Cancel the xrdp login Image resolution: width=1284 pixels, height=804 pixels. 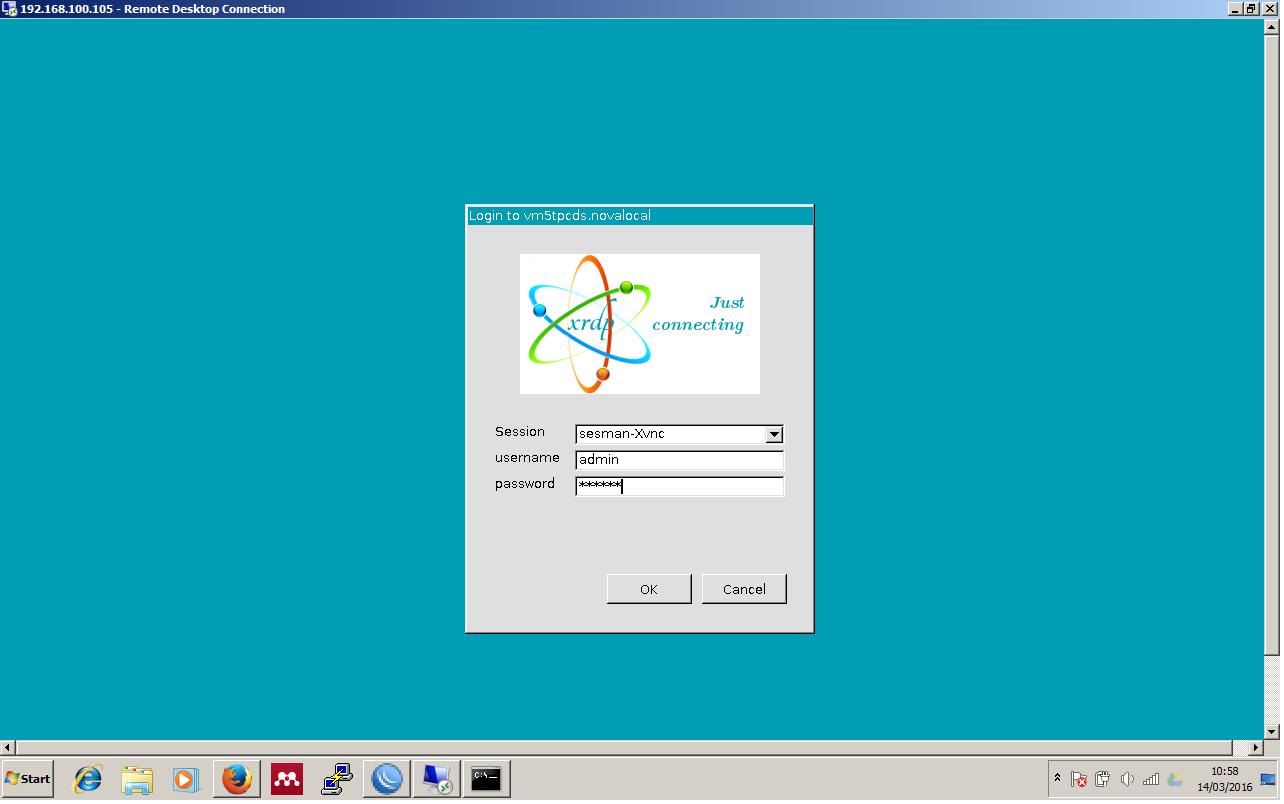click(744, 588)
